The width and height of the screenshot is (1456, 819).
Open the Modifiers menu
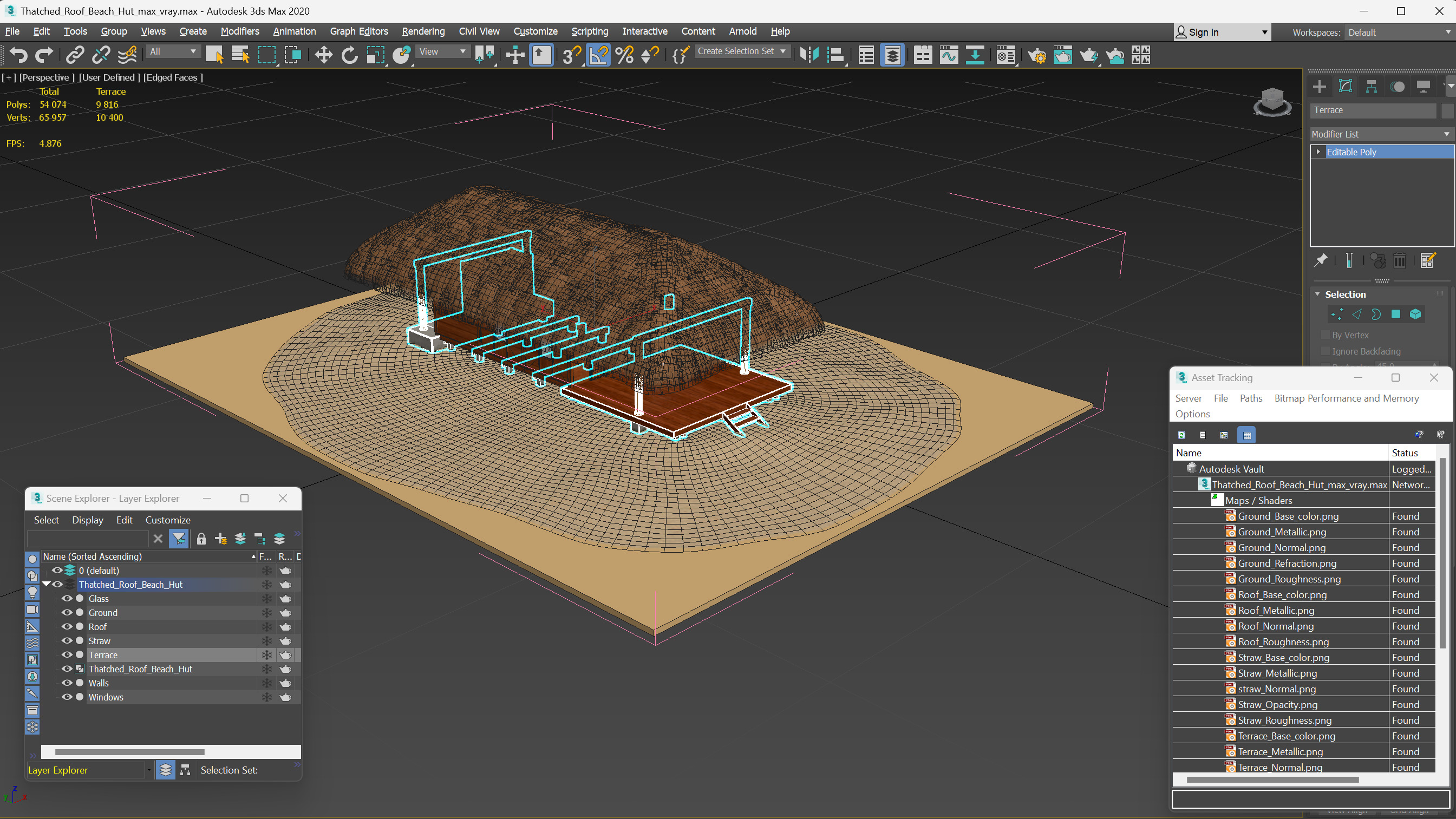coord(240,31)
